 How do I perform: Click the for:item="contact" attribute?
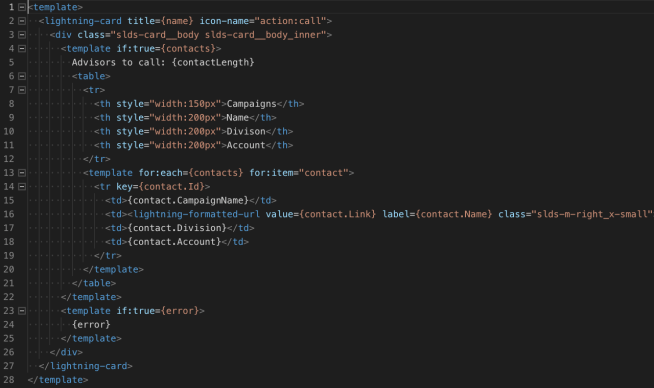coord(299,173)
